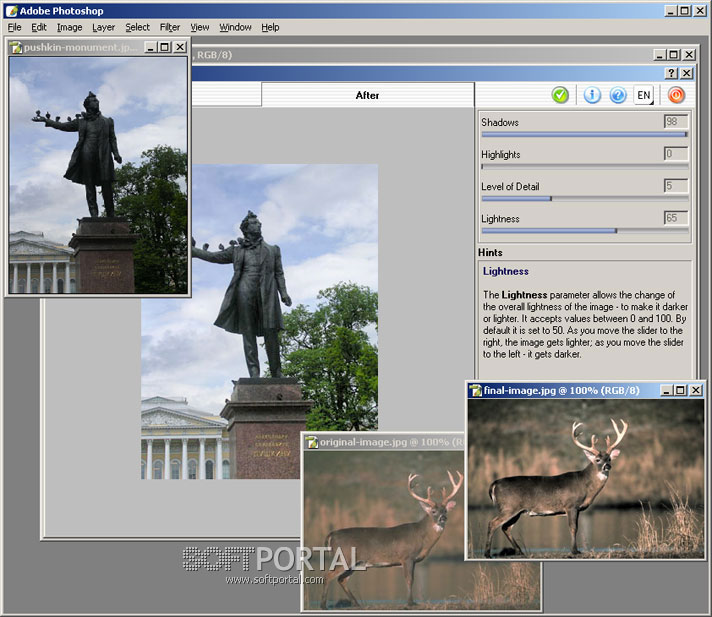Click the final-image deer photo
Viewport: 712px width, 617px height.
[586, 479]
